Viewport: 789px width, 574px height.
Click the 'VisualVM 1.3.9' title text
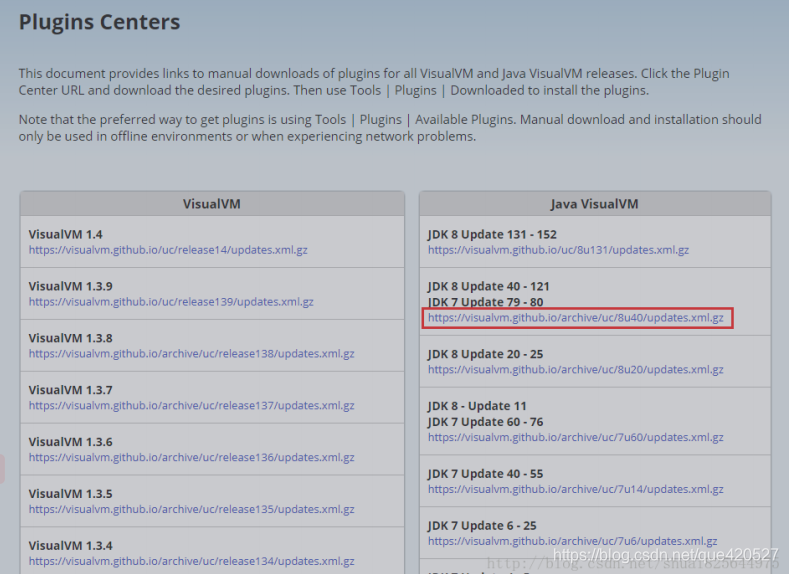click(70, 286)
